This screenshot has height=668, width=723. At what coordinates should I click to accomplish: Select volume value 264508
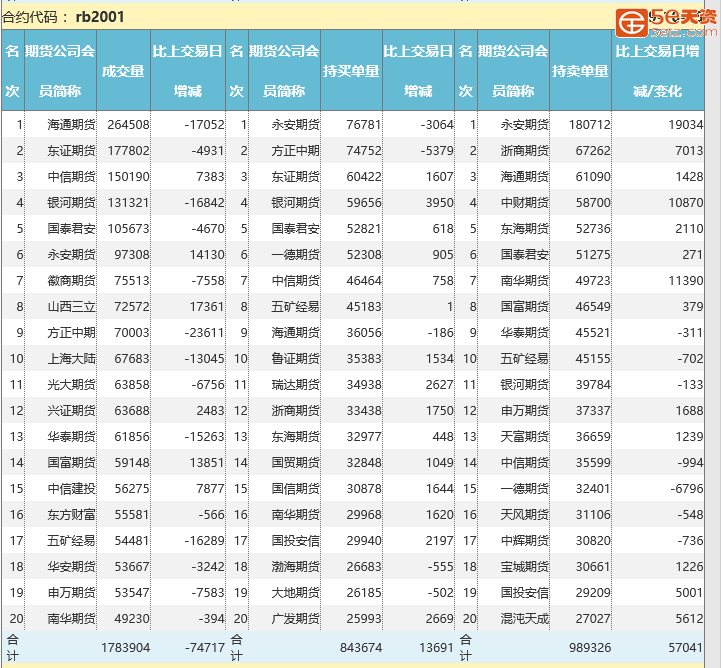tap(129, 124)
